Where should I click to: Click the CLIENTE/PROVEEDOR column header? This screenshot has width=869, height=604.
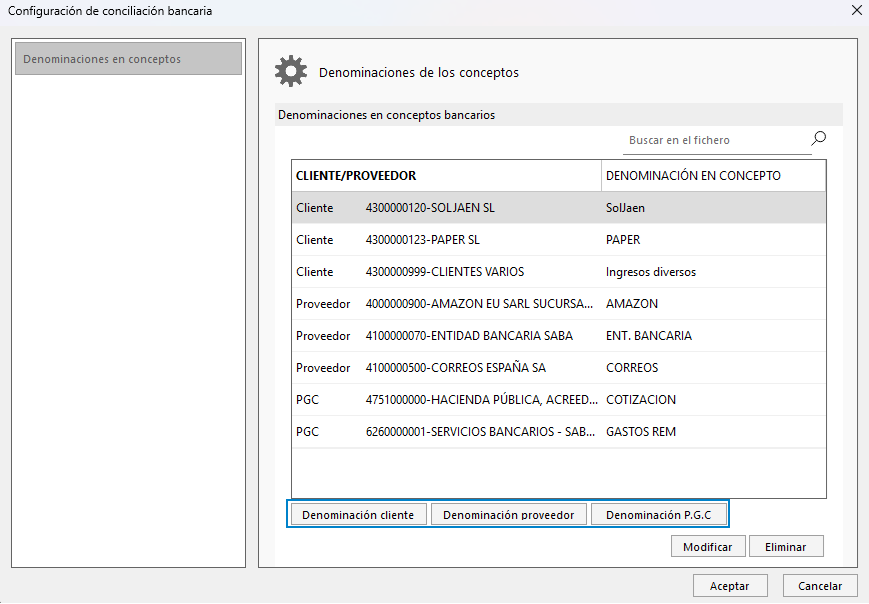tap(446, 176)
